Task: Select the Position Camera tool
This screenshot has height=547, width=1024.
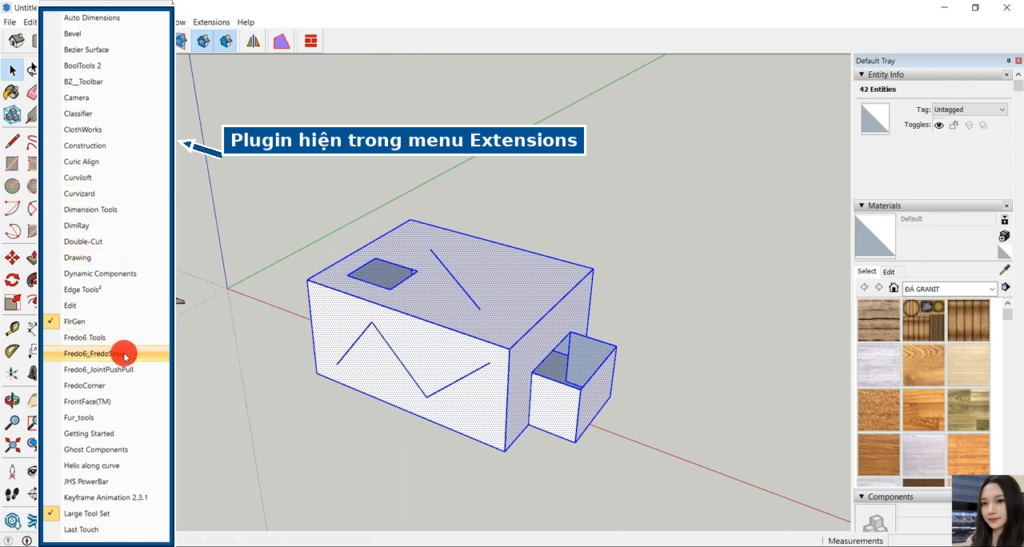Action: pyautogui.click(x=12, y=471)
